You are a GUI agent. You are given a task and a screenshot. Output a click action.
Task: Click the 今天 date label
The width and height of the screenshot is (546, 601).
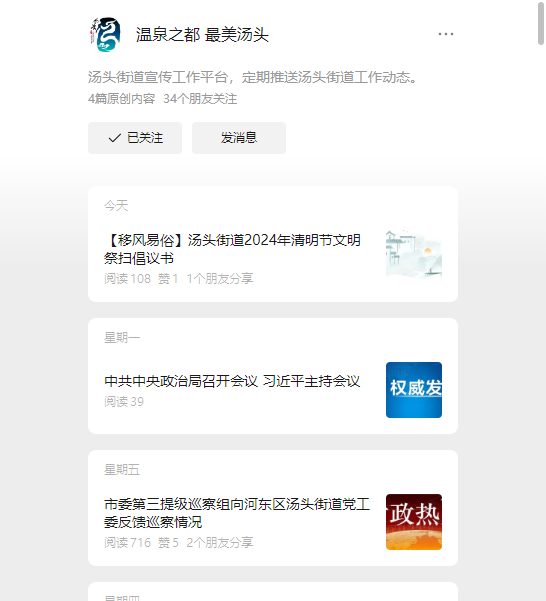116,206
